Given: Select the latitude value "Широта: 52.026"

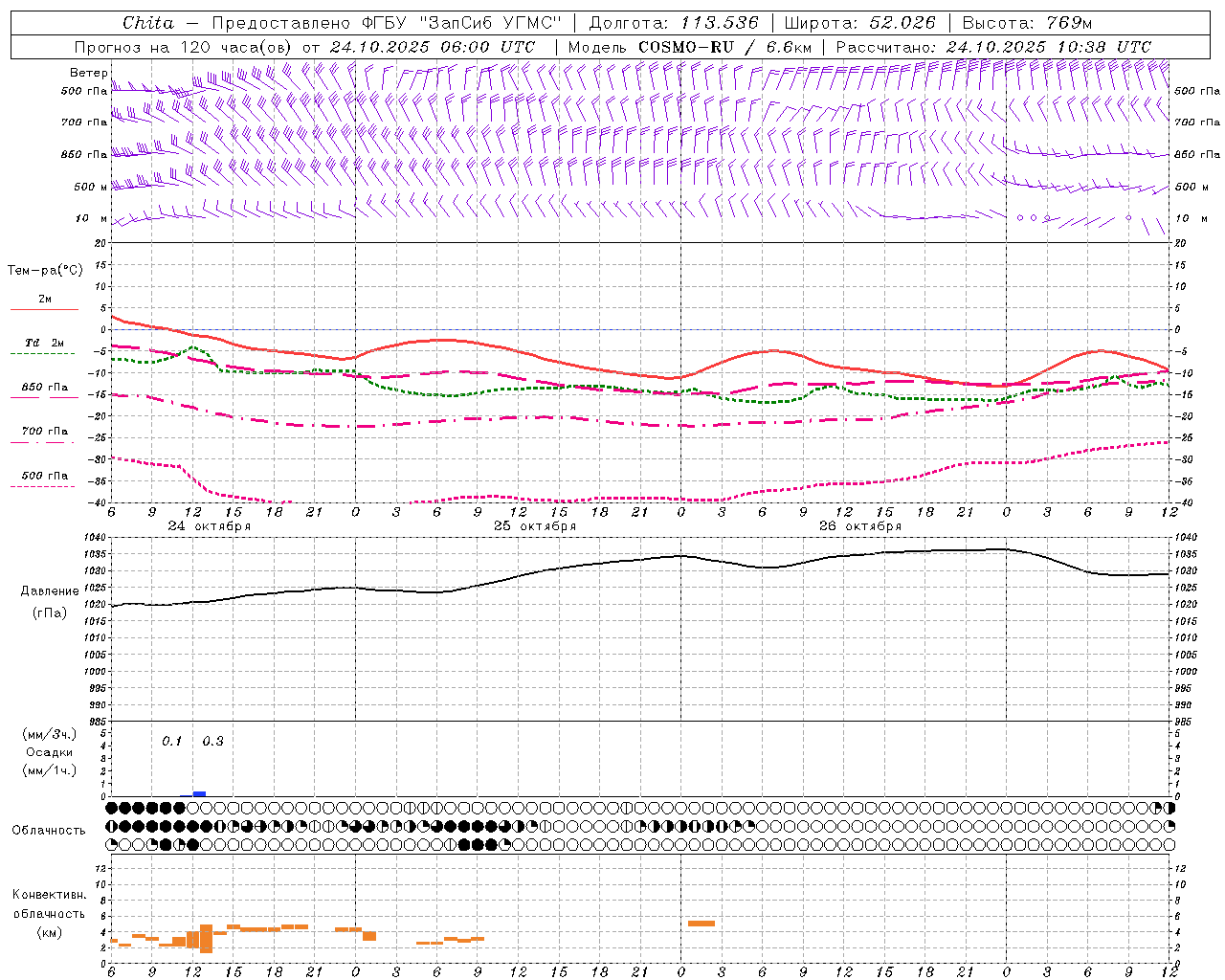Looking at the screenshot, I should 860,23.
